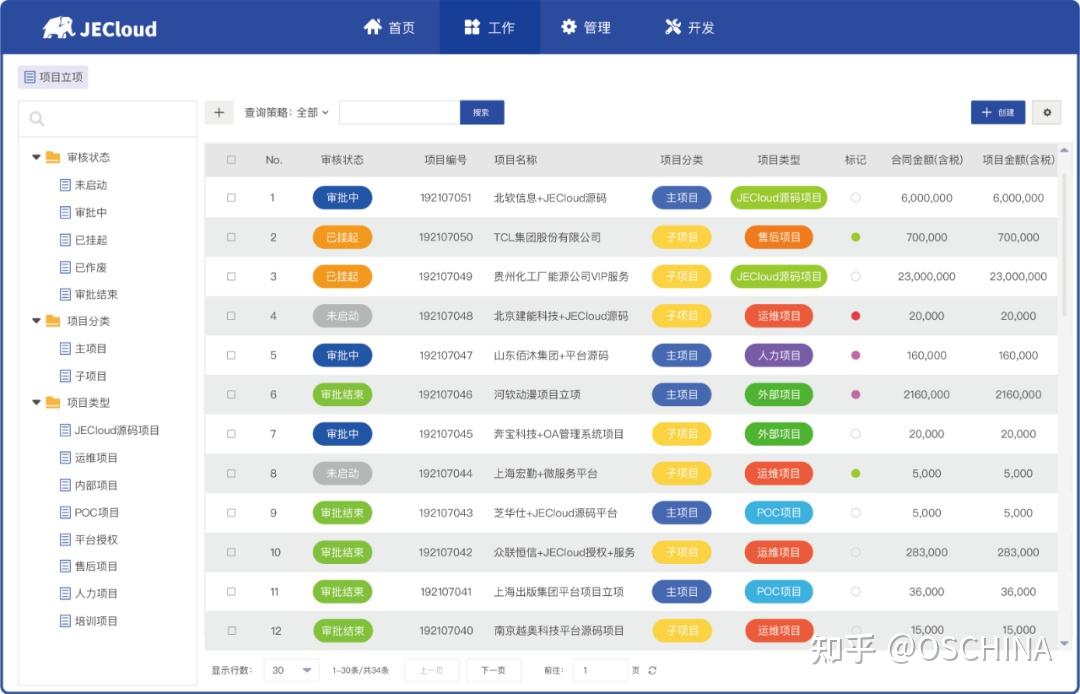1080x694 pixels.
Task: Click the search magnifier in the sidebar
Action: [37, 118]
